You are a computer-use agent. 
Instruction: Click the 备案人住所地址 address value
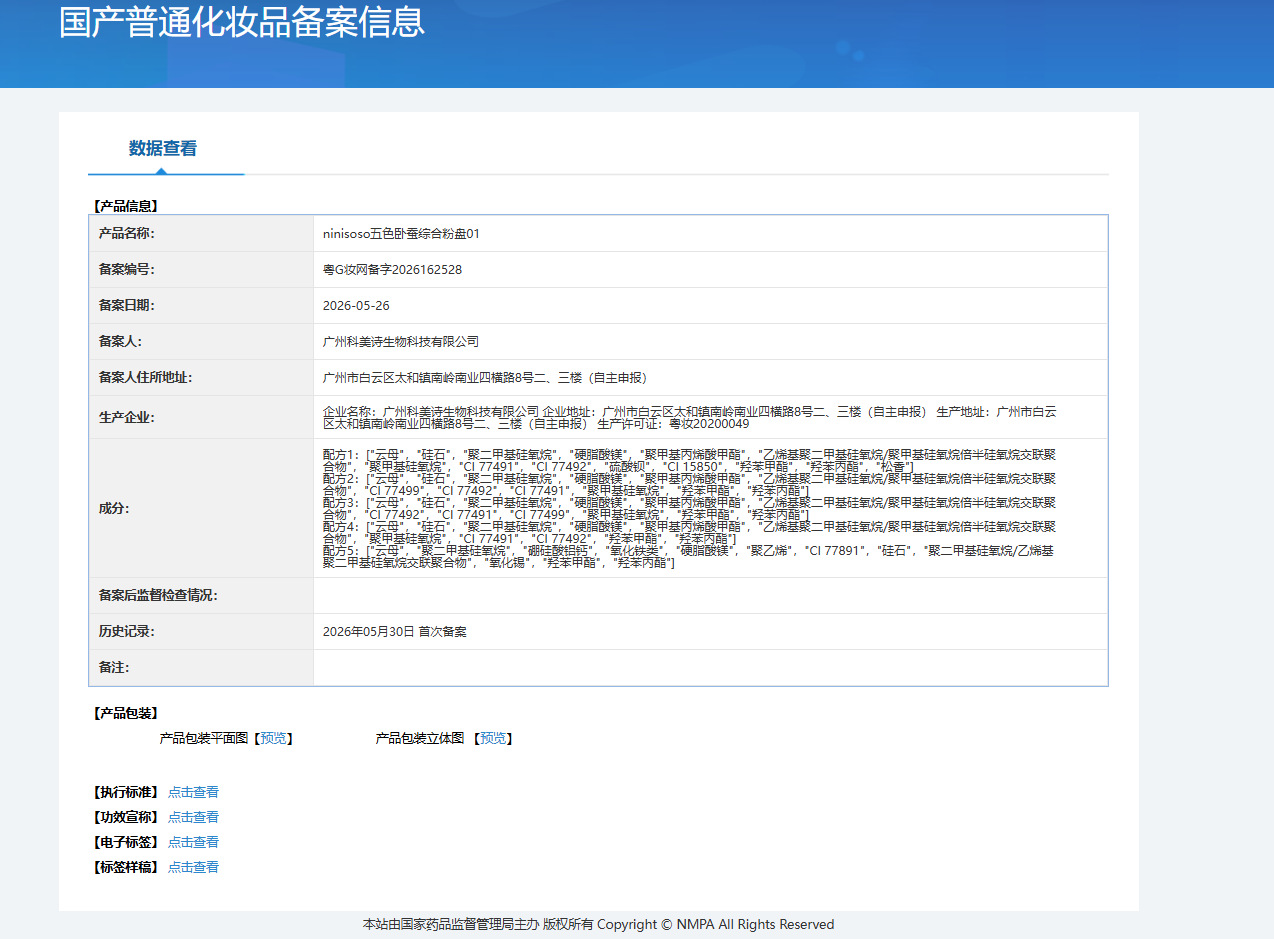pyautogui.click(x=485, y=378)
